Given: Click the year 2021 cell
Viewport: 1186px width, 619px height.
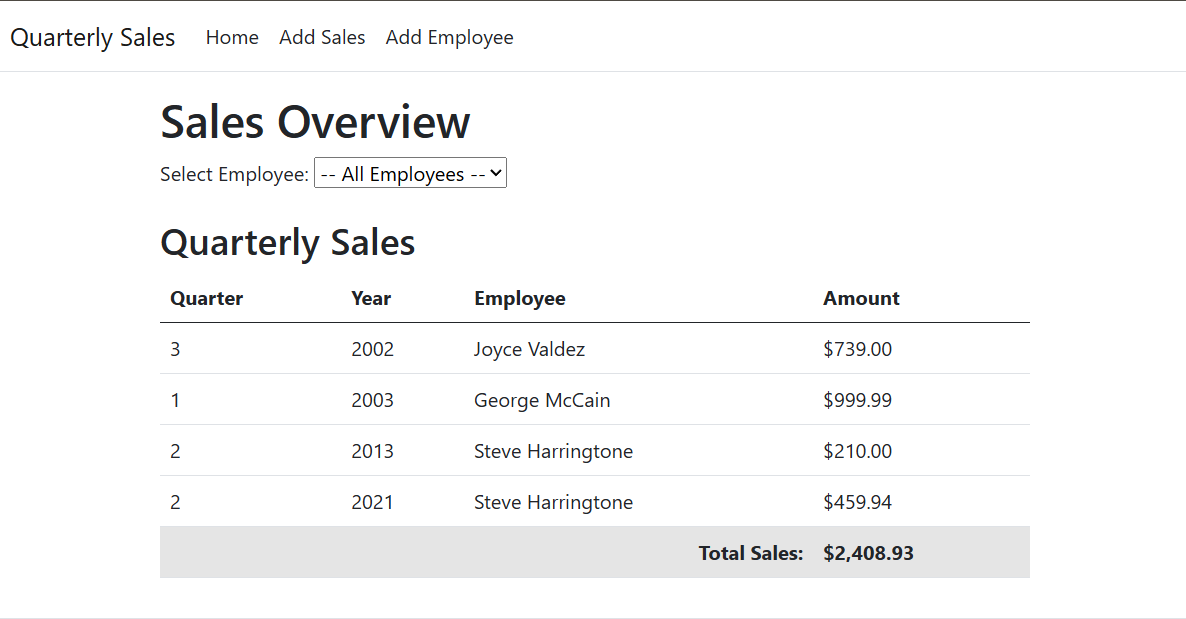Looking at the screenshot, I should click(x=372, y=502).
